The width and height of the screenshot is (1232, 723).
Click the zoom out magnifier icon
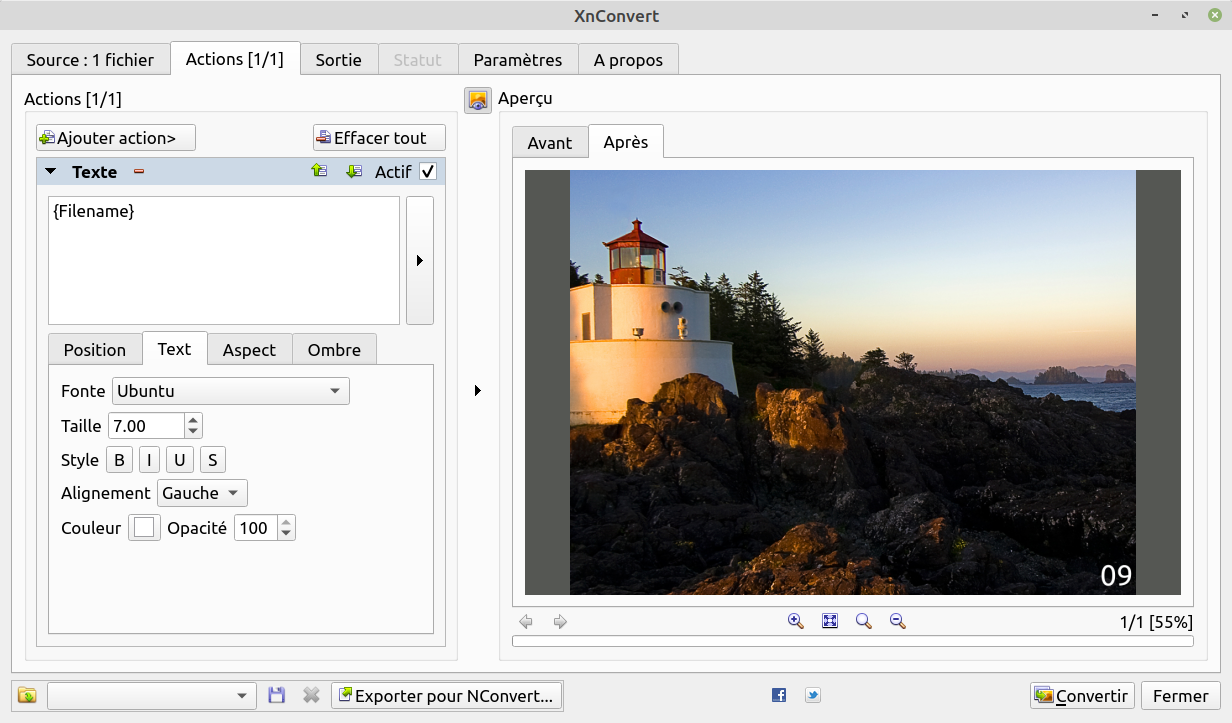898,621
